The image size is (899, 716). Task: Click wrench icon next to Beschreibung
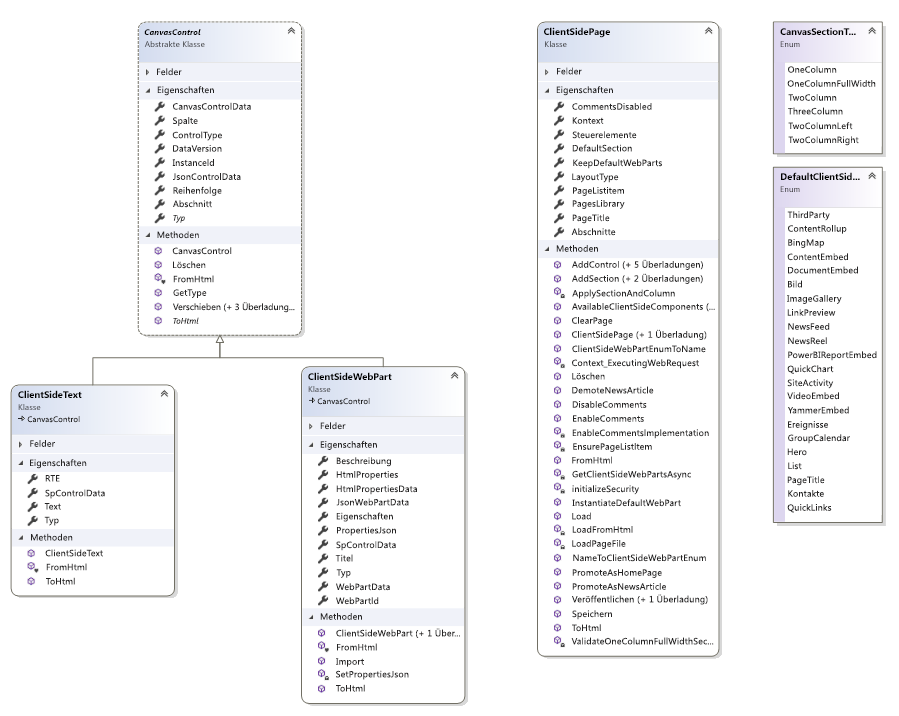click(x=322, y=460)
